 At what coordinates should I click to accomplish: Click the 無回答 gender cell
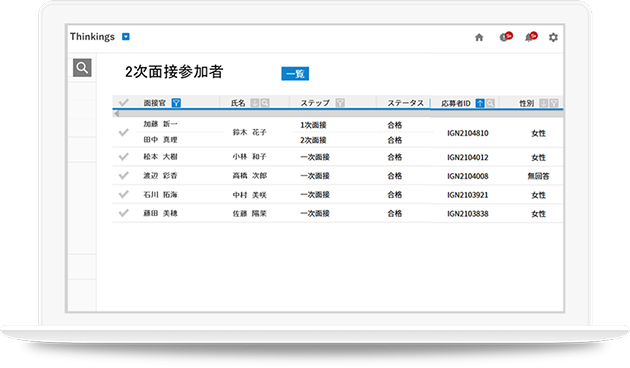[x=538, y=176]
